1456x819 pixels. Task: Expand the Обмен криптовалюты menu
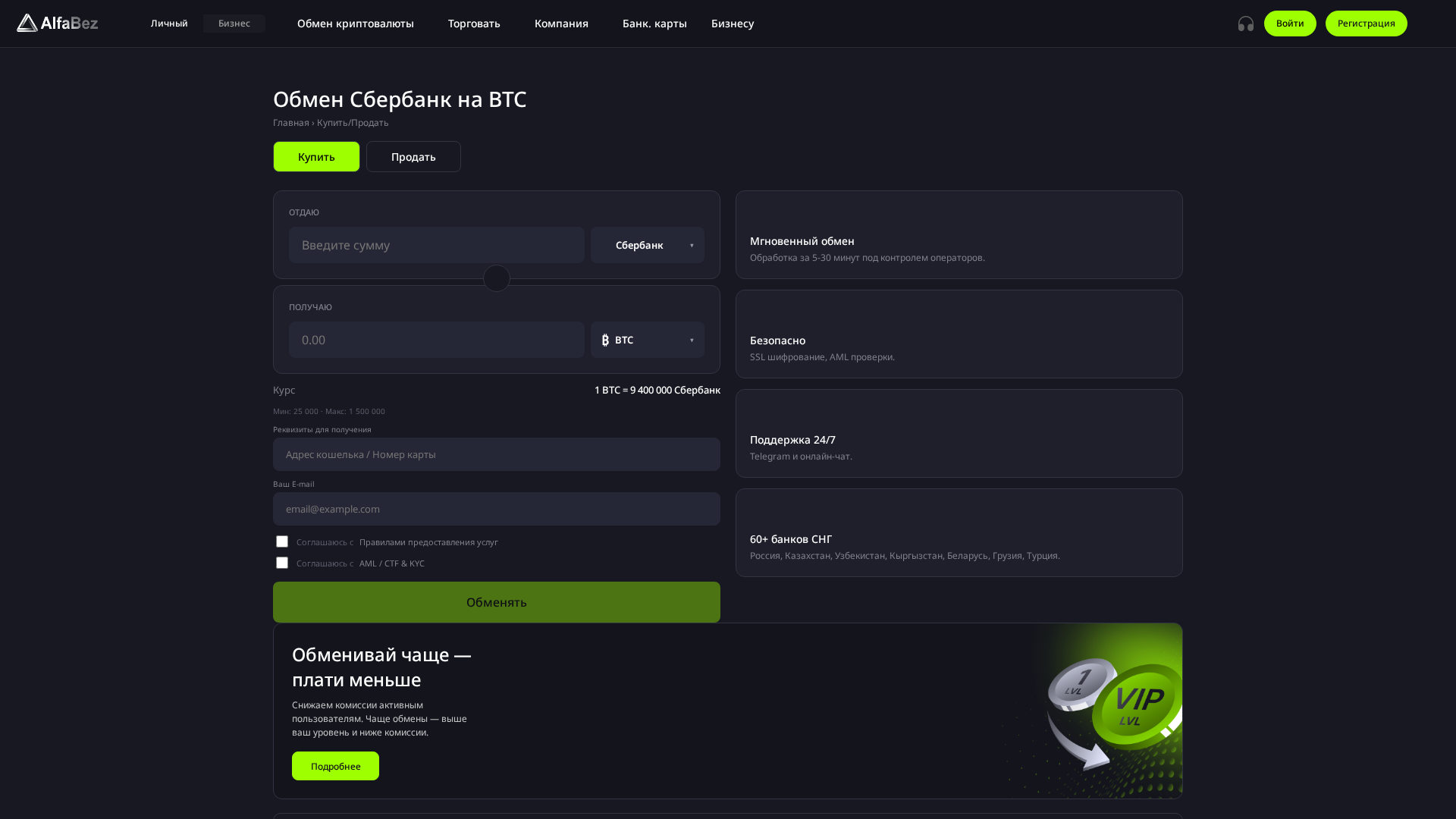356,24
